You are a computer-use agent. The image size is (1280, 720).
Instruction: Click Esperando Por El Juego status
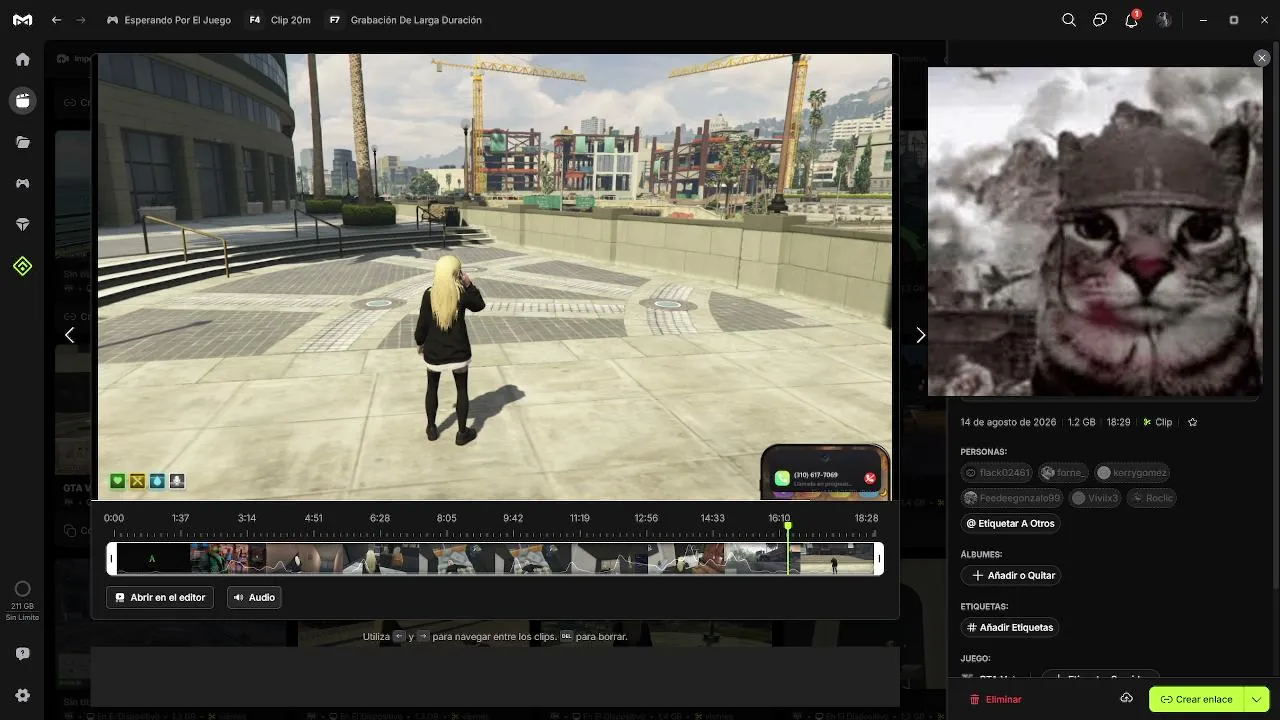[x=169, y=20]
